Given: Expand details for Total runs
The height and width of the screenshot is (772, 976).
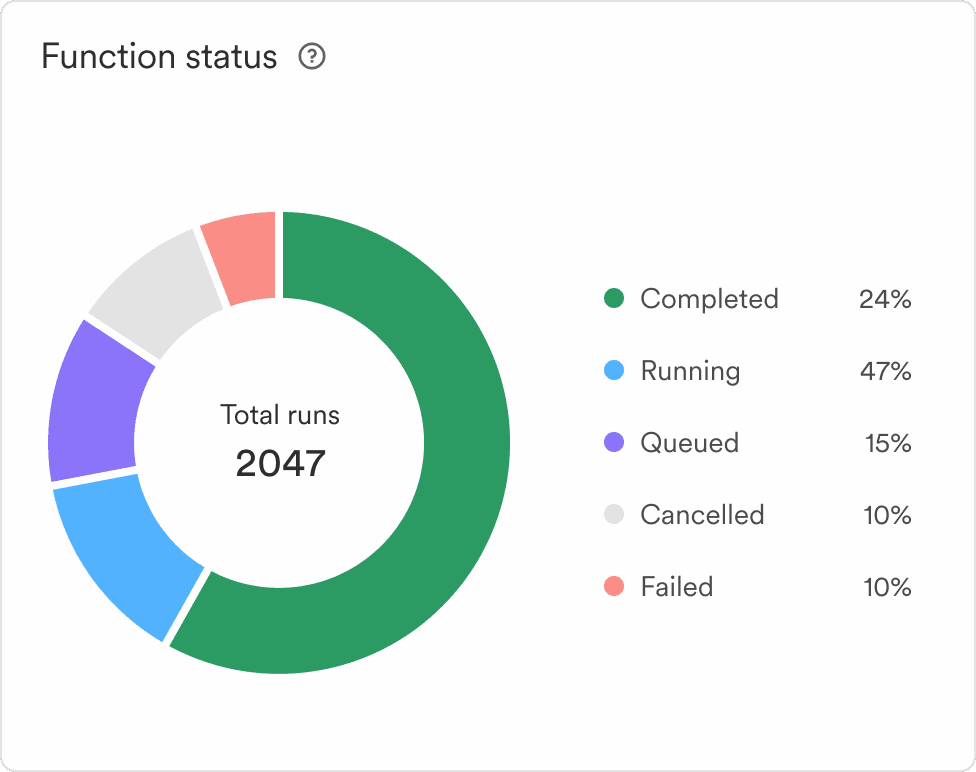Looking at the screenshot, I should coord(279,416).
